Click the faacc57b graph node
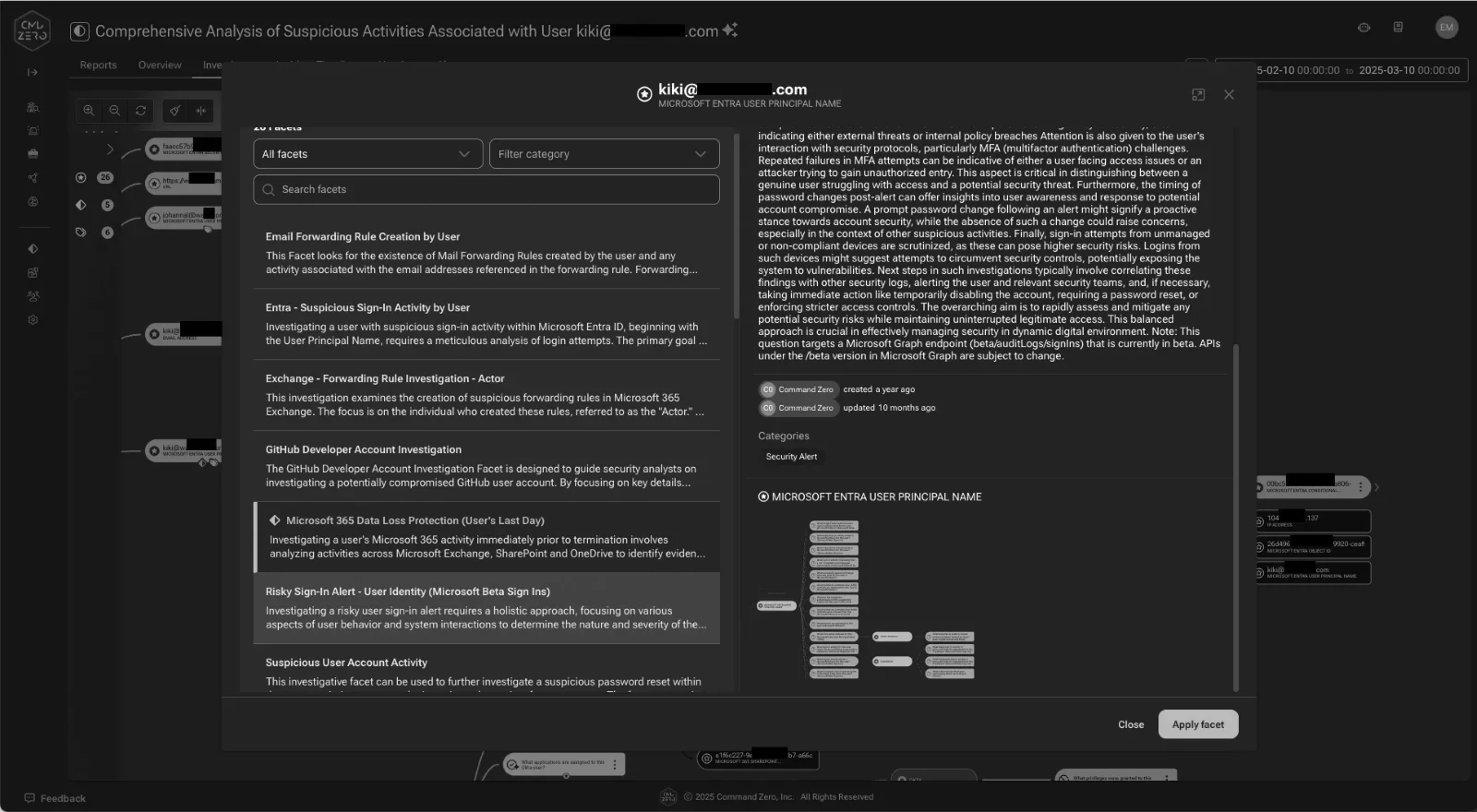This screenshot has height=812, width=1477. 184,148
